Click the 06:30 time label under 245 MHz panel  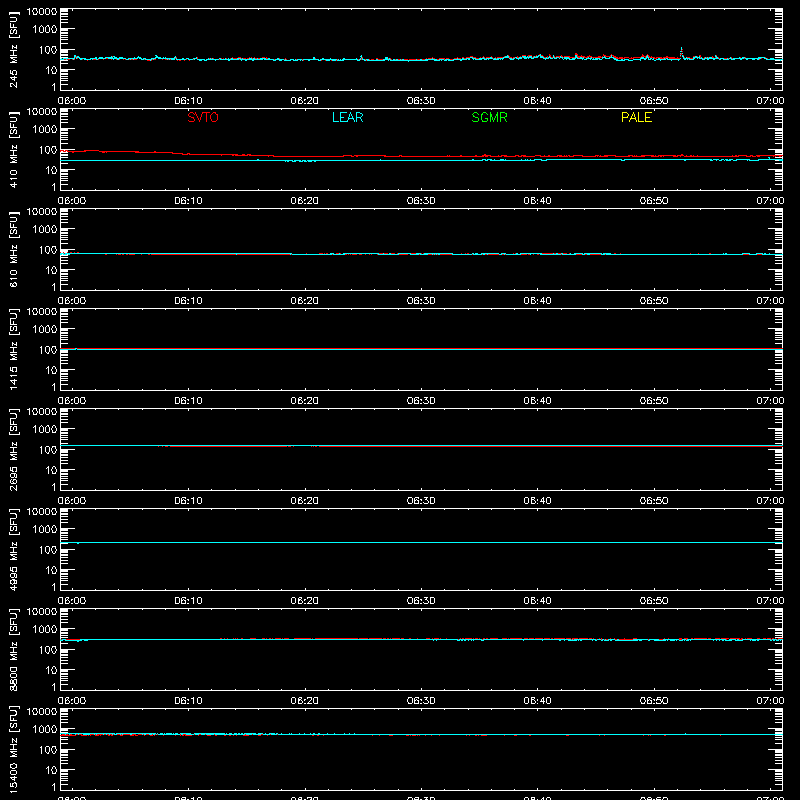click(x=421, y=101)
